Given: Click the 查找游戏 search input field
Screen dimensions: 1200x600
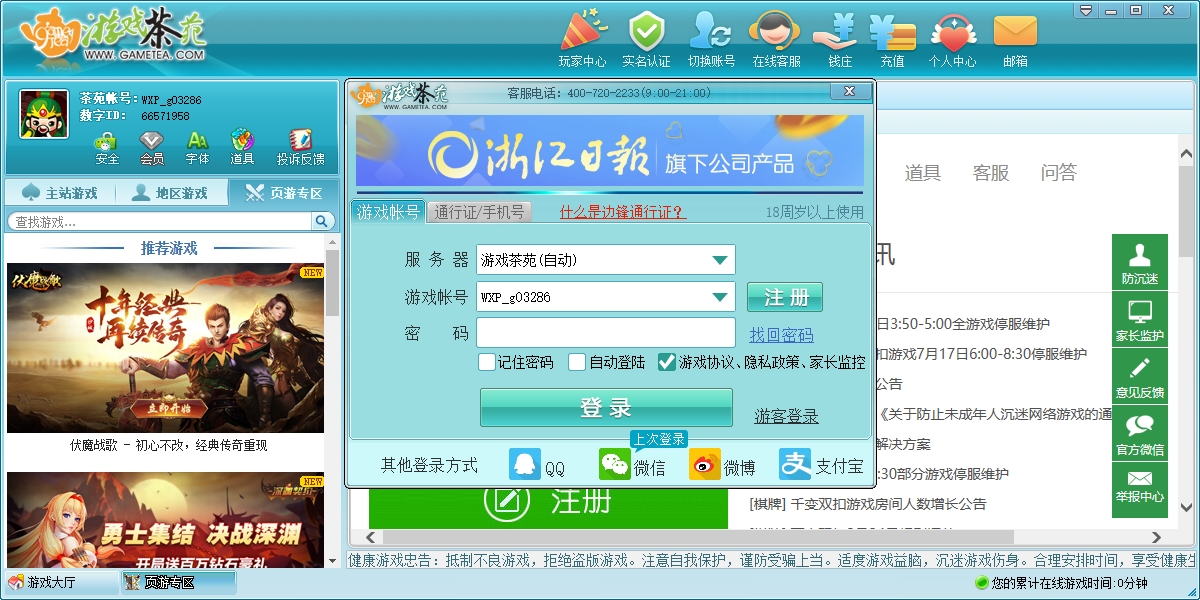Looking at the screenshot, I should point(160,221).
